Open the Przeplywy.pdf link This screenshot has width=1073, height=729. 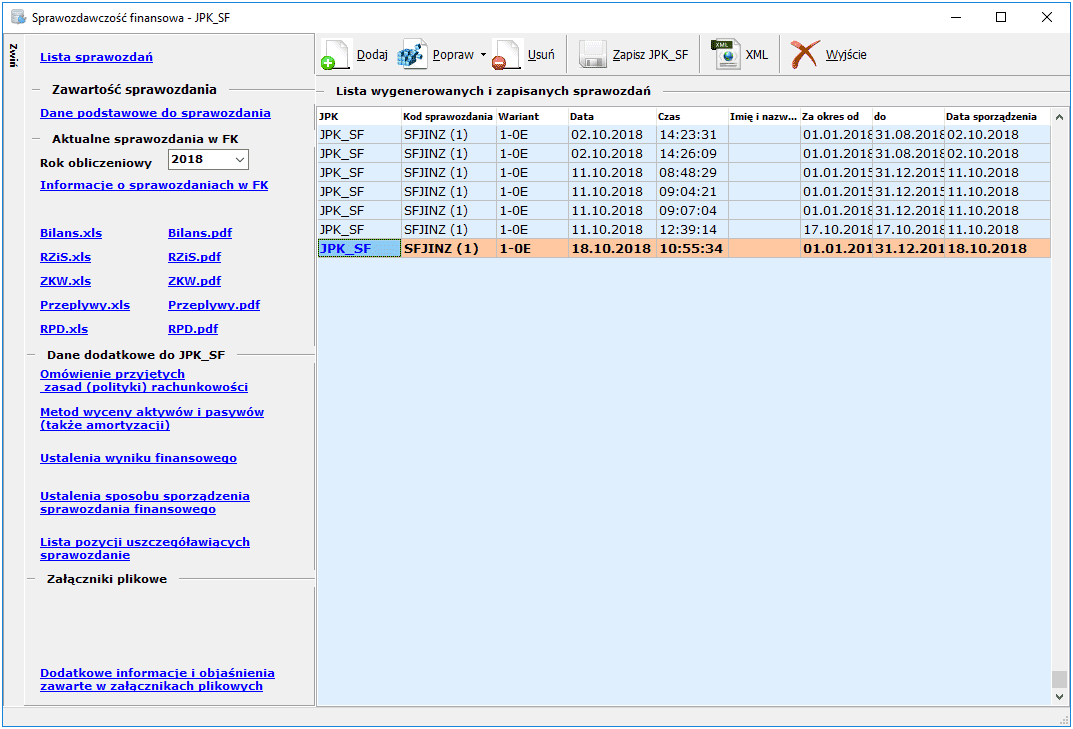tap(214, 305)
